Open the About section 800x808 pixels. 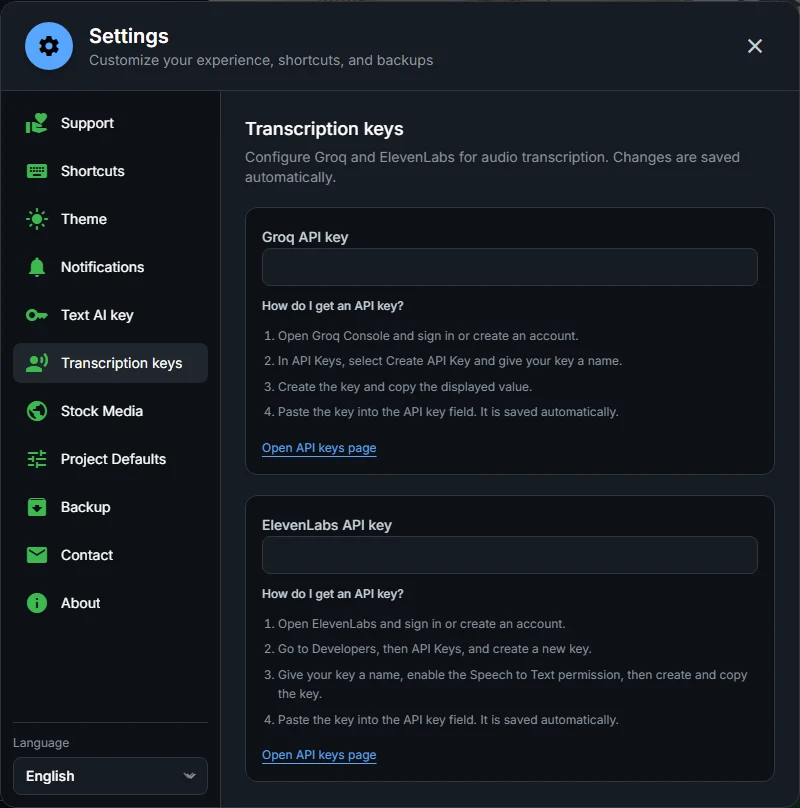(x=110, y=603)
